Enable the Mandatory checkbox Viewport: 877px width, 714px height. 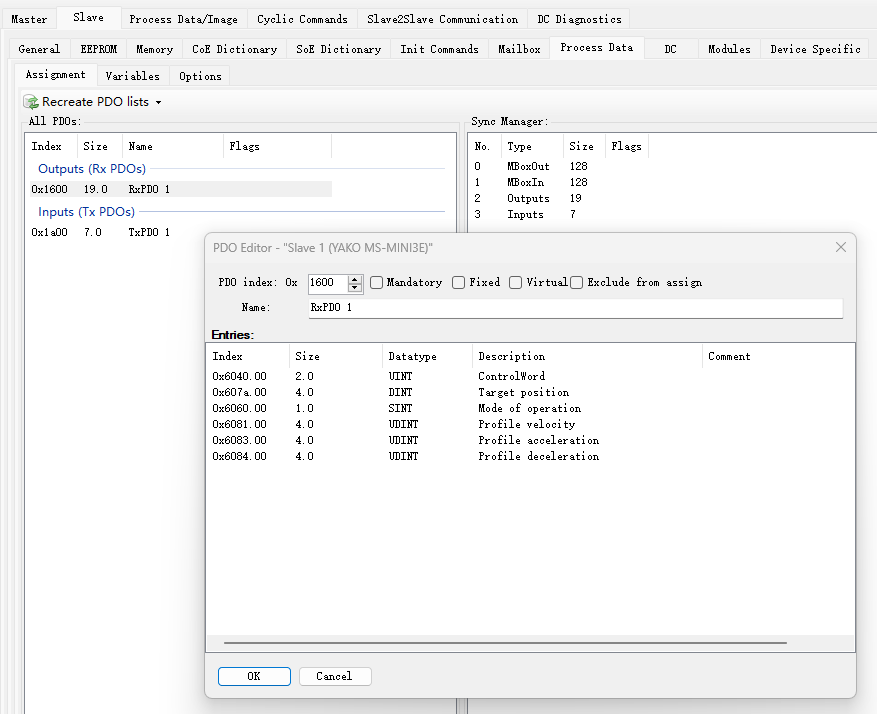[x=377, y=283]
